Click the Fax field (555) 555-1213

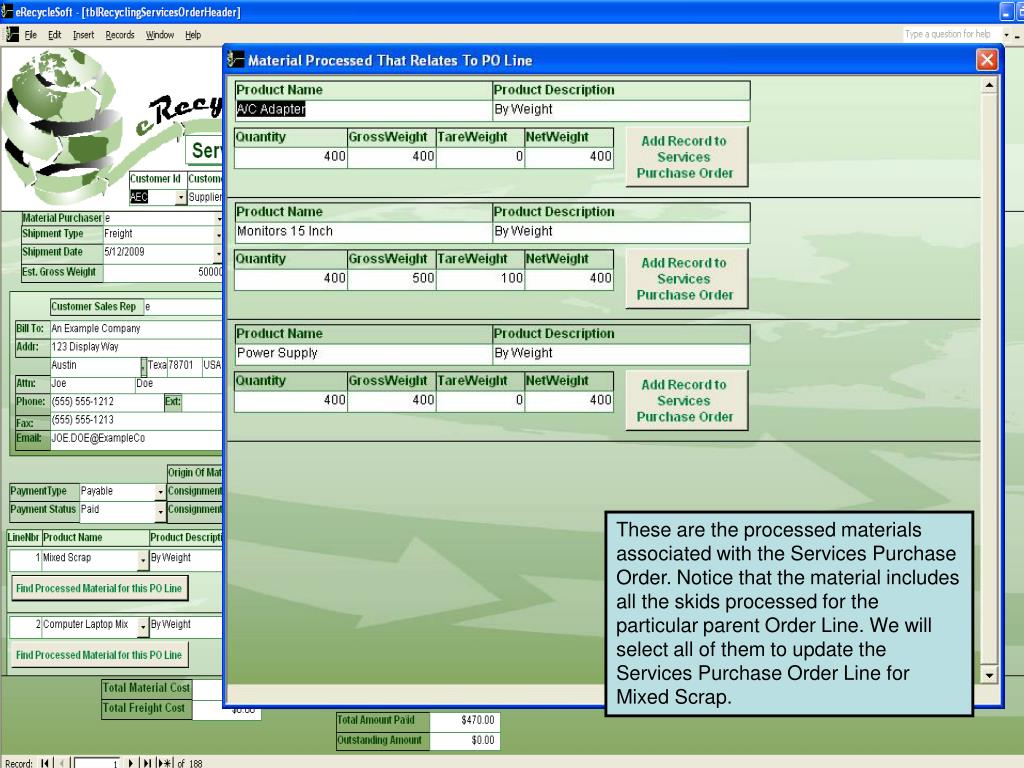tap(136, 420)
